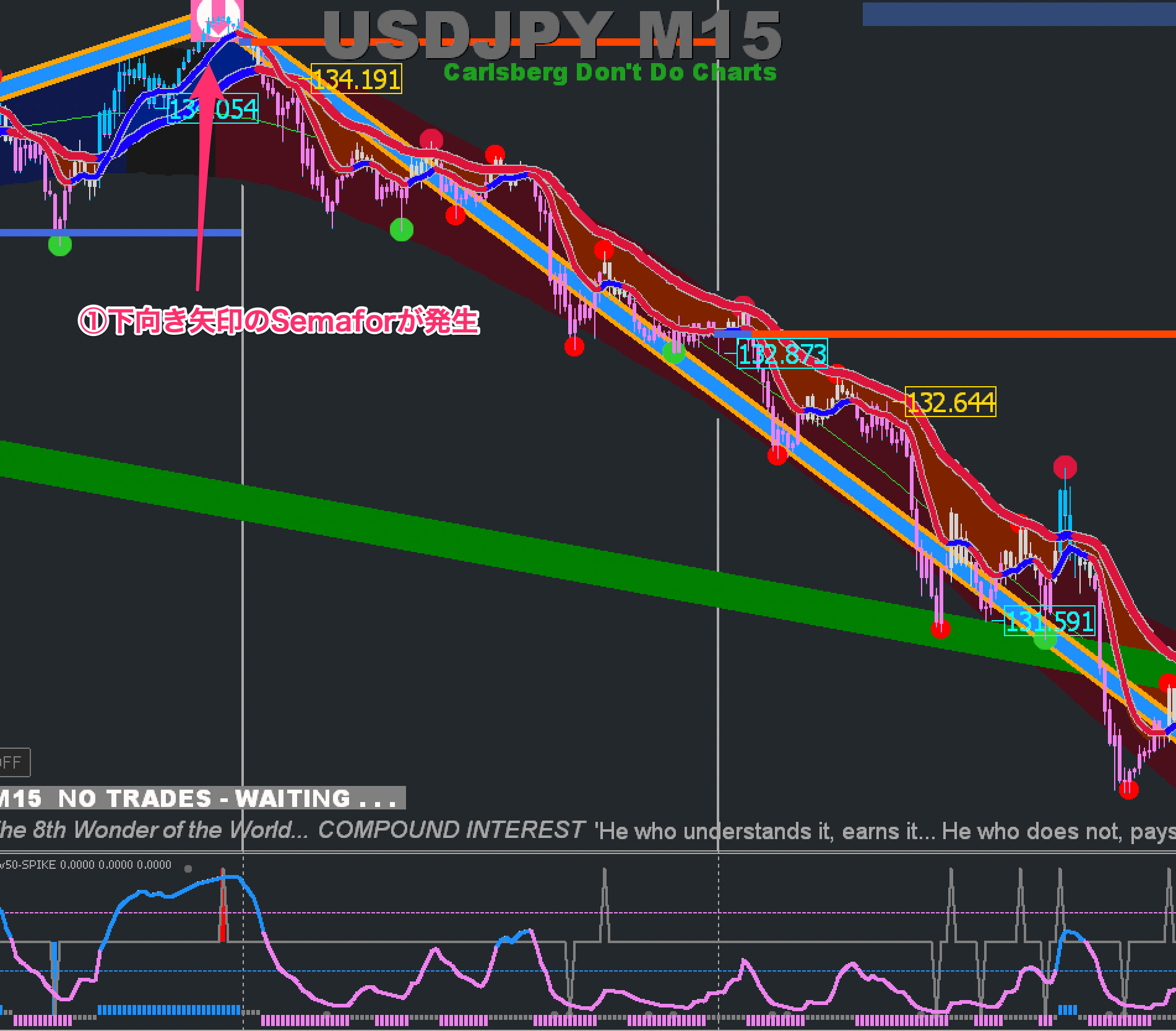
Task: Click the 131.591 cyan price label
Action: (x=1049, y=621)
